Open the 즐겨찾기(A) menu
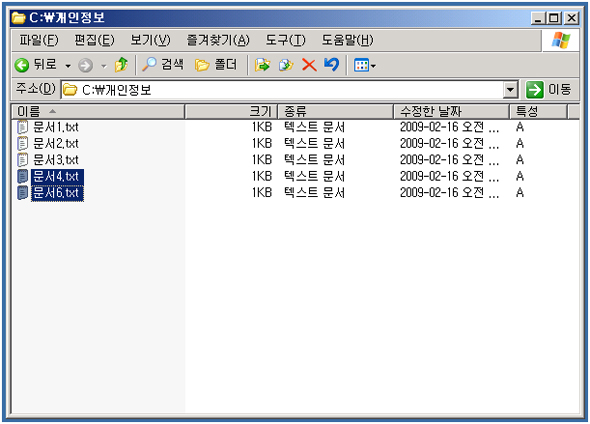Image resolution: width=590 pixels, height=424 pixels. [218, 40]
